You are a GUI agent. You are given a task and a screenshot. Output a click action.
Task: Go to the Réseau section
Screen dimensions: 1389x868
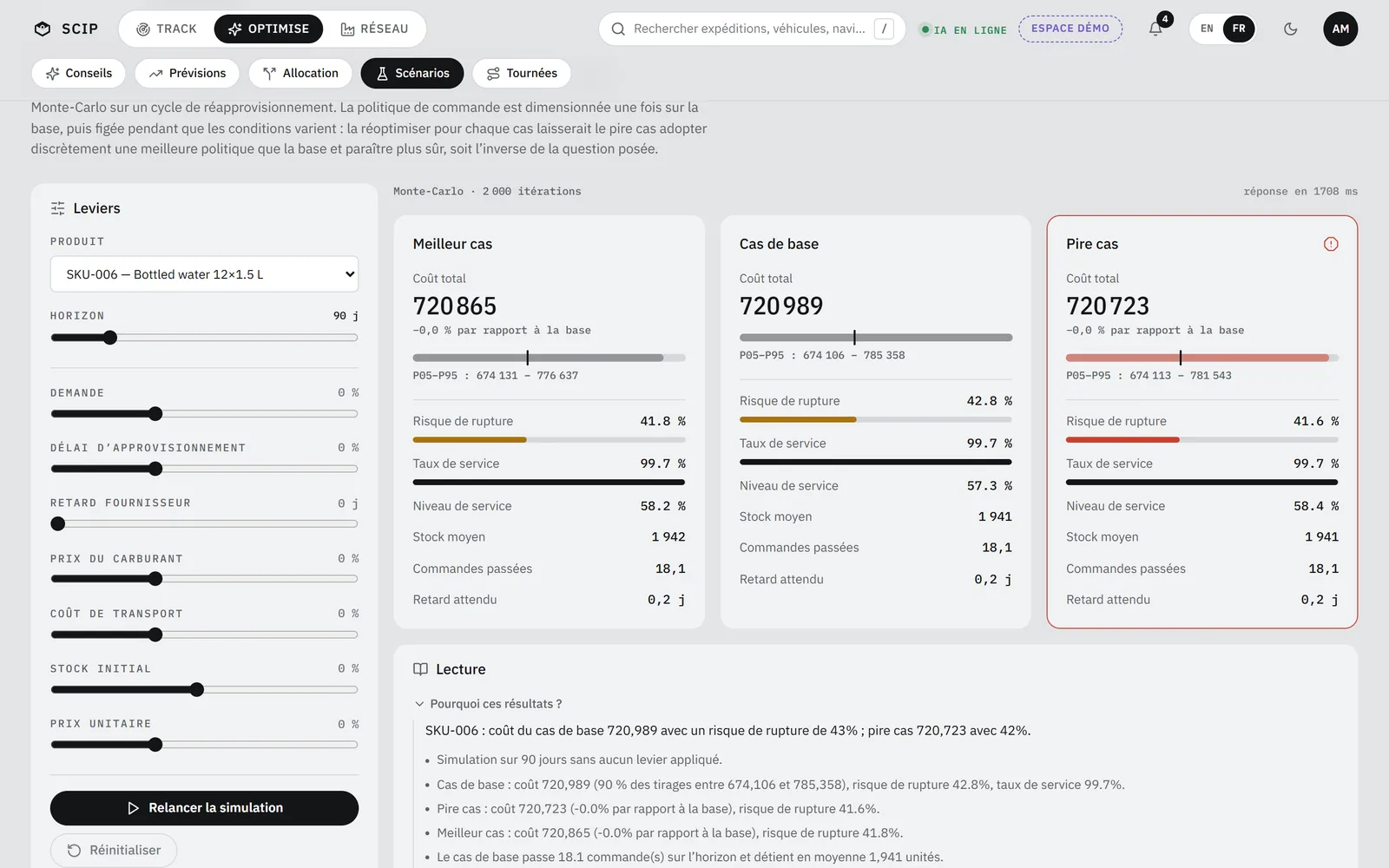point(374,29)
